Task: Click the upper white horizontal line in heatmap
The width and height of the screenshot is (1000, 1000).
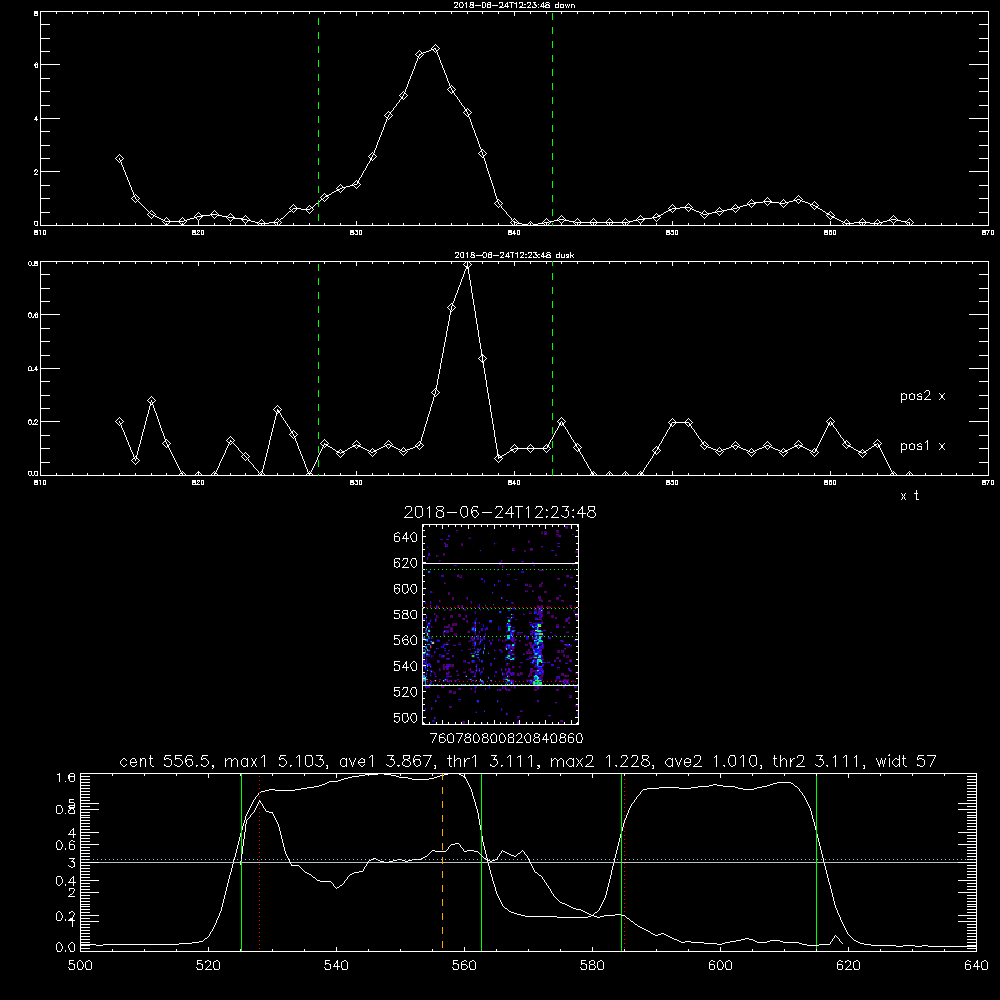Action: [500, 564]
